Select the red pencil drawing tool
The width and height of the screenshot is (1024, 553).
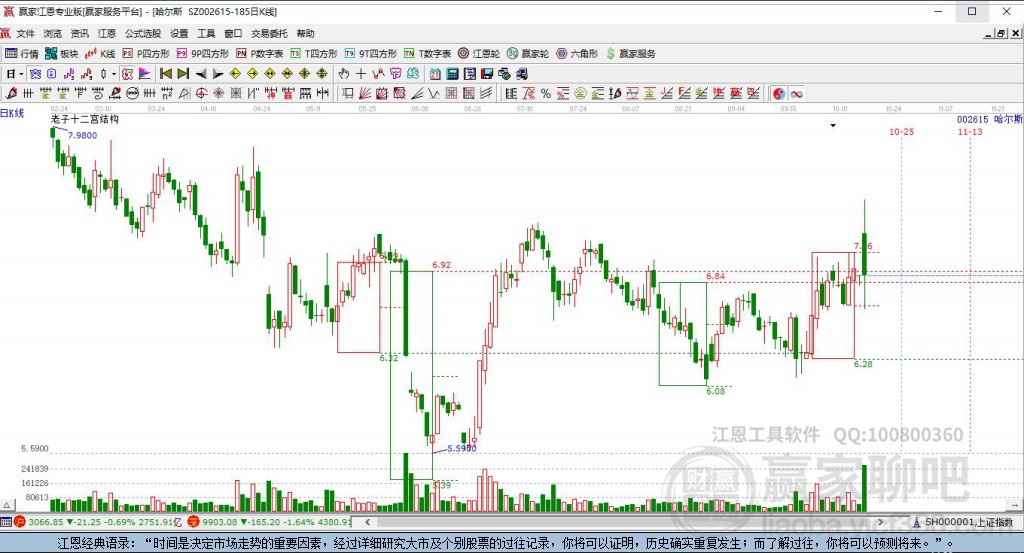tap(10, 93)
